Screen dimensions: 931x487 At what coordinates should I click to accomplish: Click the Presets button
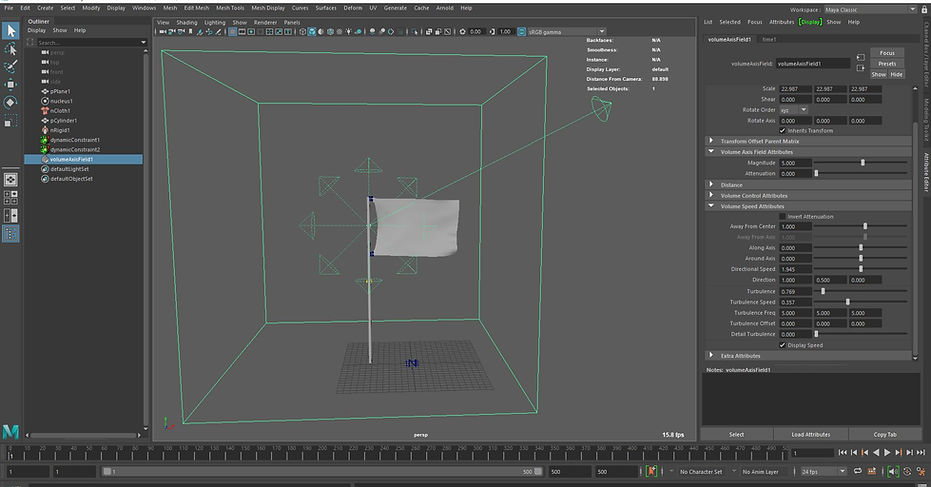point(887,64)
